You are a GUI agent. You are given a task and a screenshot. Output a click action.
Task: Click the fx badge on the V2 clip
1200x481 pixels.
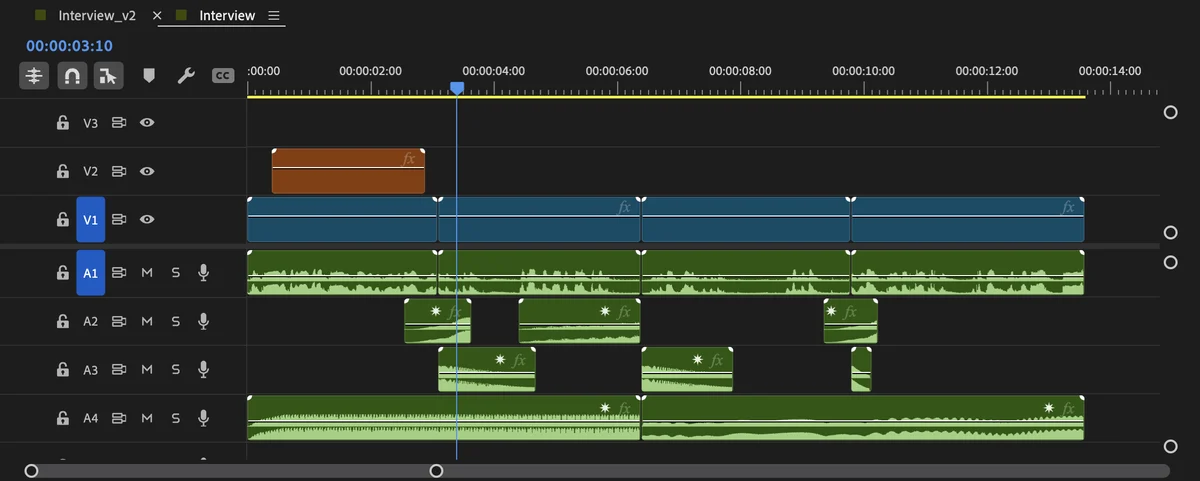(408, 158)
